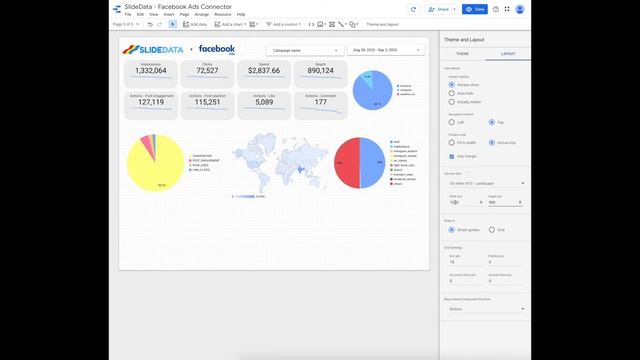Select Smart guides snap option
The image size is (640, 360).
point(451,230)
